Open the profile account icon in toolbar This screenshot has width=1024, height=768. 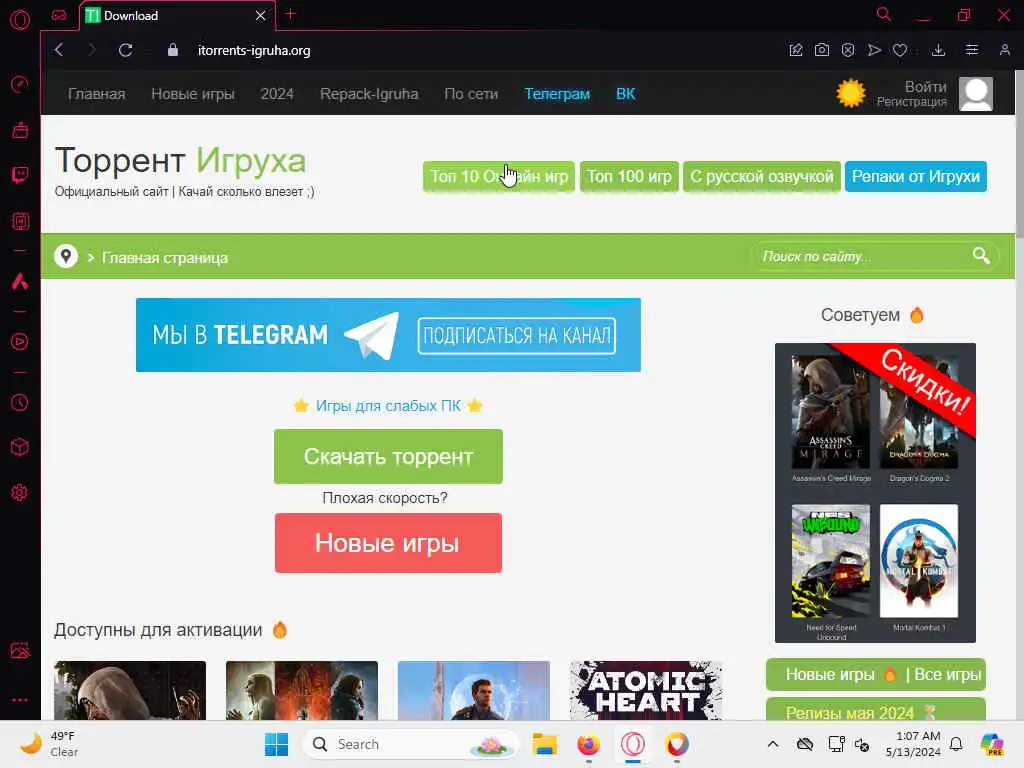pyautogui.click(x=1004, y=50)
